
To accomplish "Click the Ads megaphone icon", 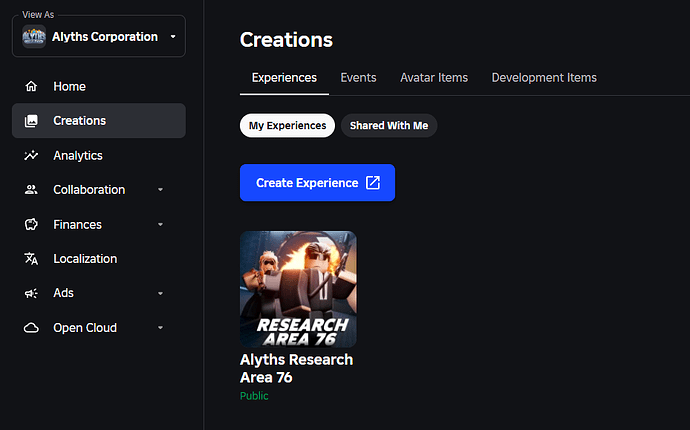I will (31, 293).
